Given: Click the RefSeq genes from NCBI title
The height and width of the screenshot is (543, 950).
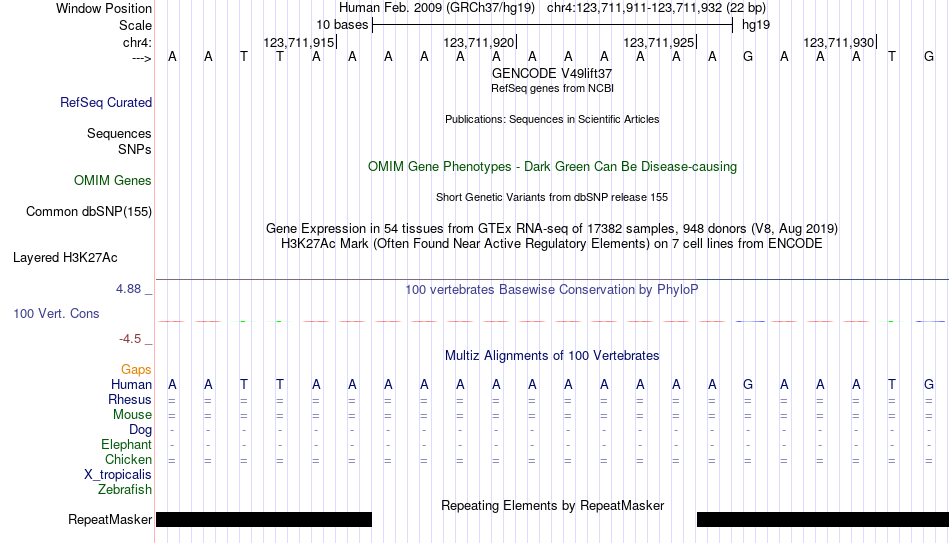Looking at the screenshot, I should [553, 88].
